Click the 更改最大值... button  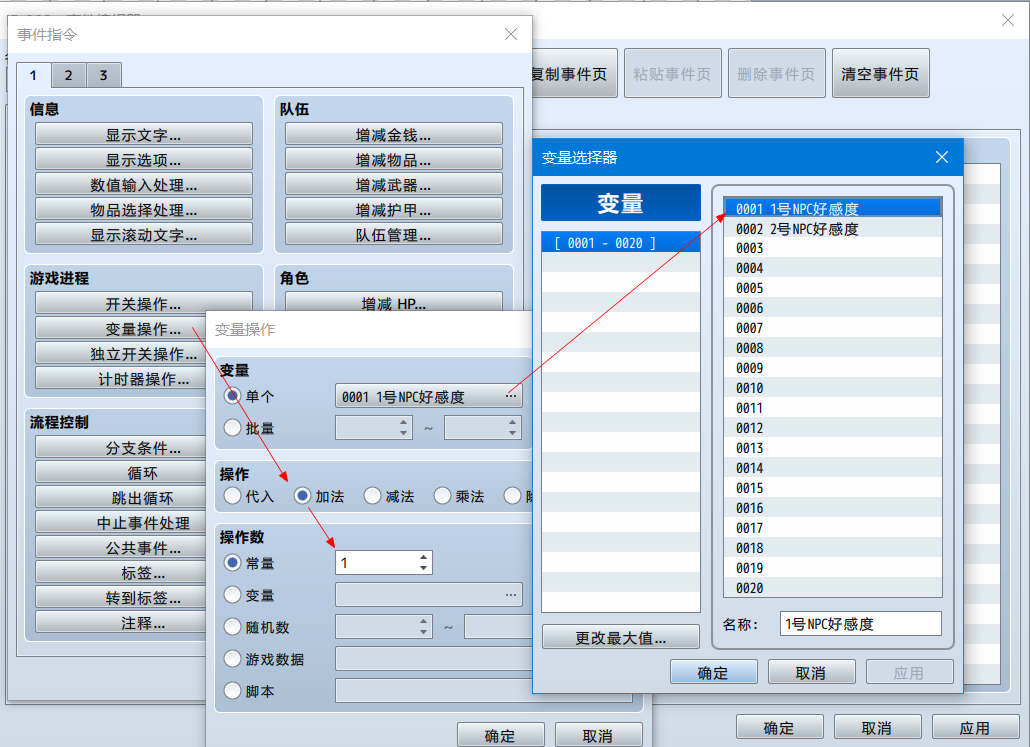[621, 637]
